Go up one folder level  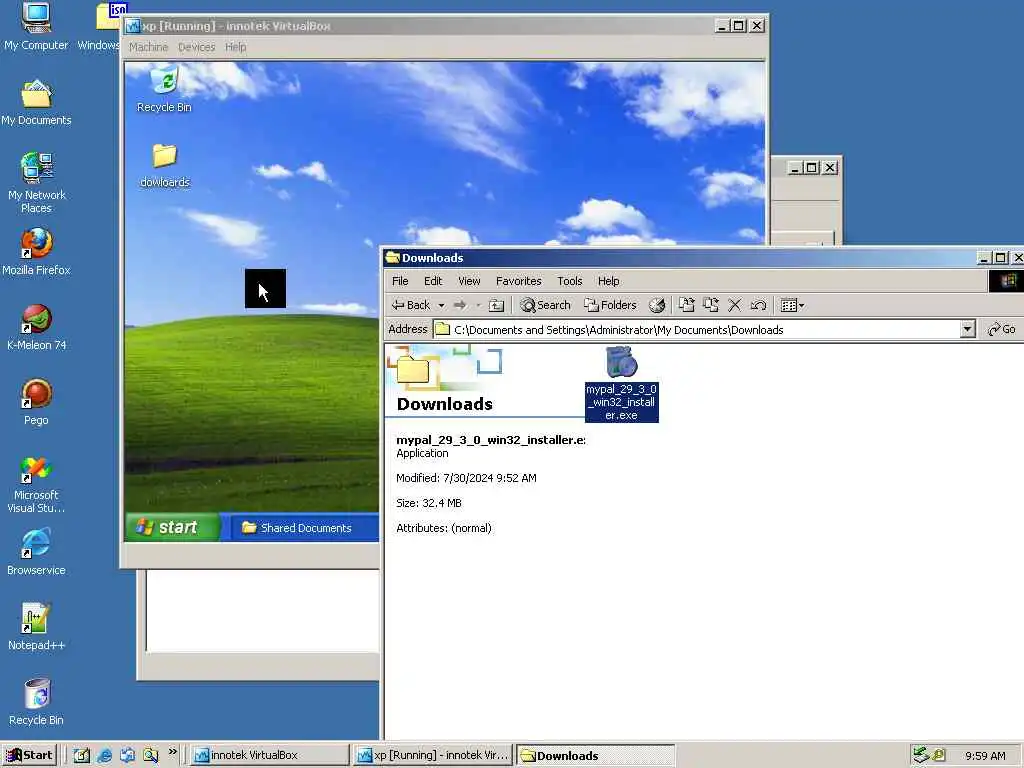(496, 305)
